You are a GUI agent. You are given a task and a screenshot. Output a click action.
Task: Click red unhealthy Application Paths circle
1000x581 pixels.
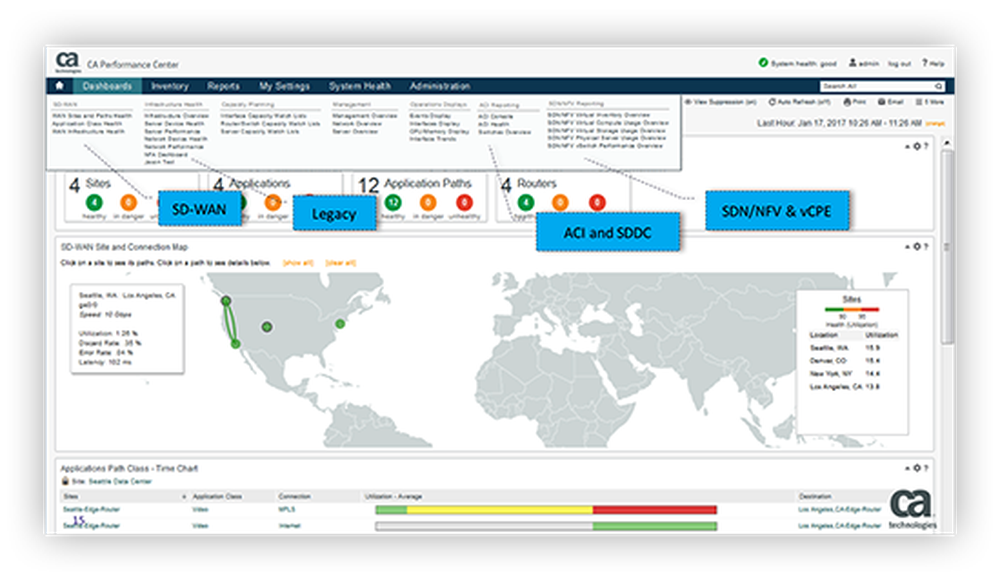coord(464,203)
